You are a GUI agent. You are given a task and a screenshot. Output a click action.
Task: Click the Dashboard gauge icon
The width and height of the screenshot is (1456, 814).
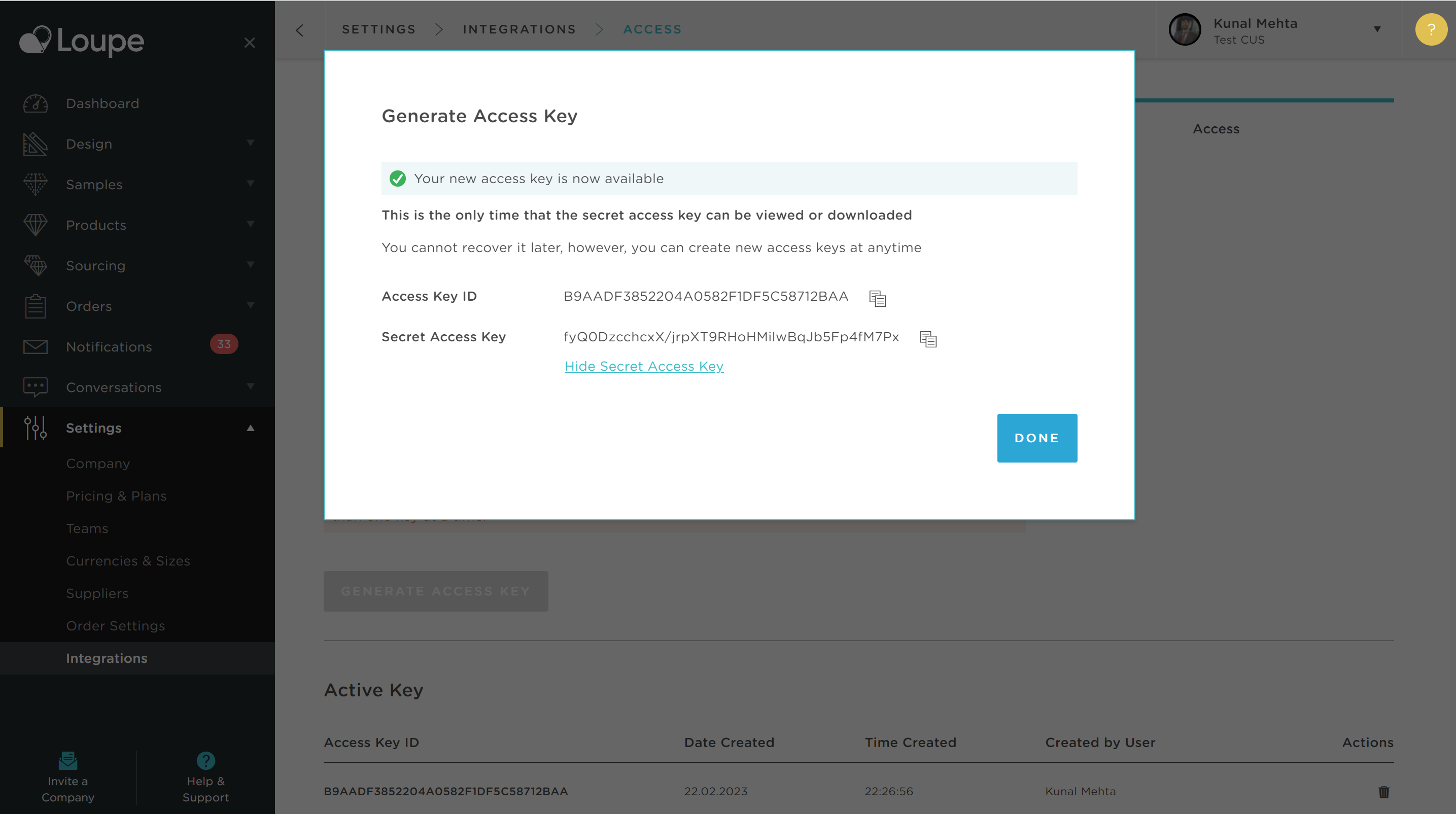coord(35,103)
